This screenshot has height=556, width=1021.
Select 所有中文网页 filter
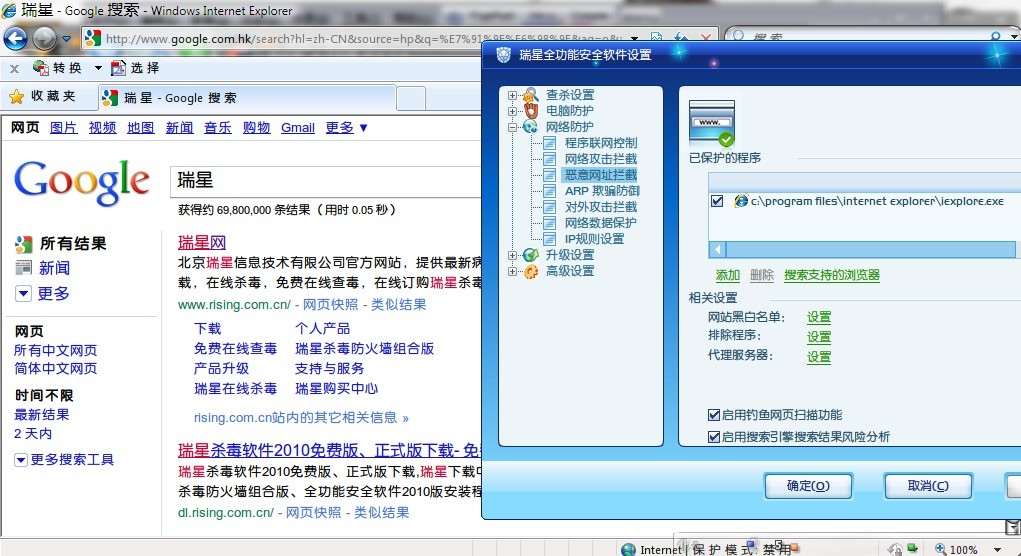coord(55,350)
